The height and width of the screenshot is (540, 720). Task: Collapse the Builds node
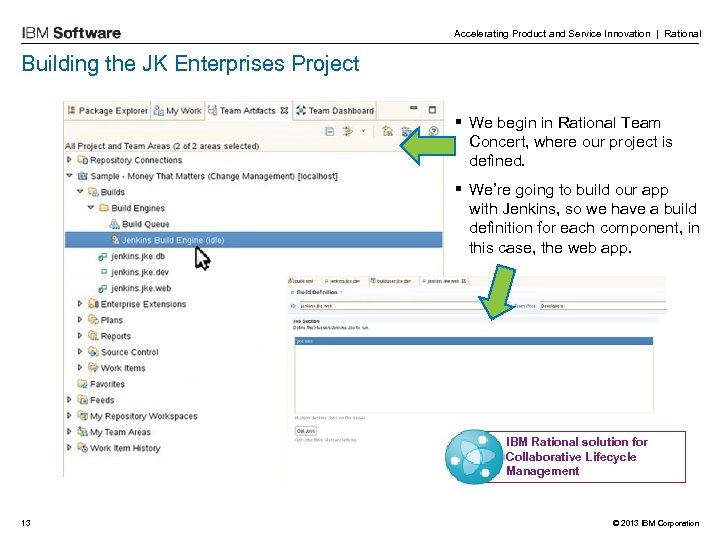[x=80, y=191]
